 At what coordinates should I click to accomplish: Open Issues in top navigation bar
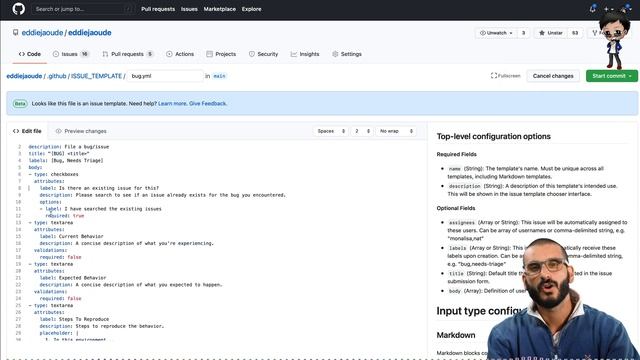(x=189, y=9)
